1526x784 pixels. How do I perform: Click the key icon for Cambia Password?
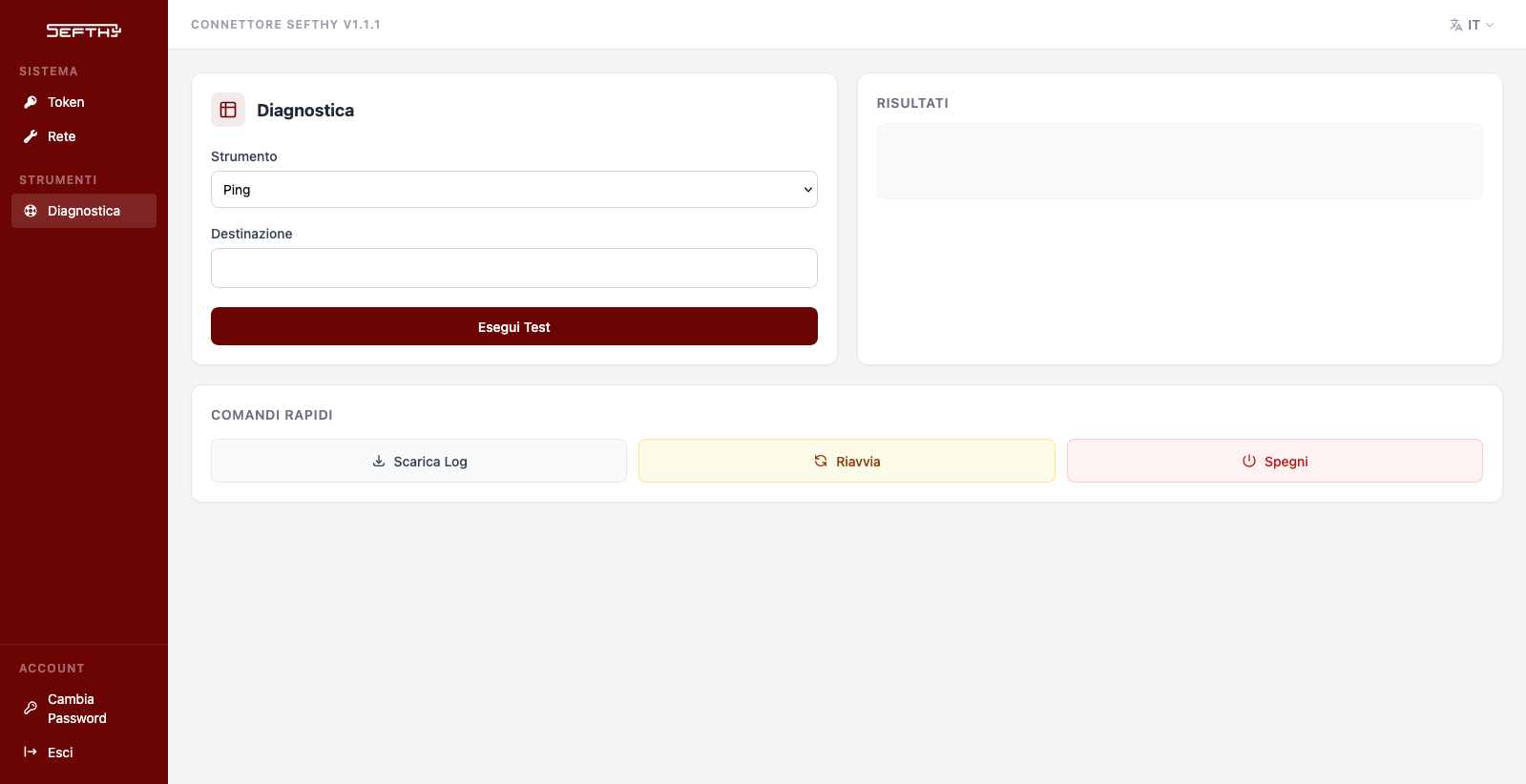pyautogui.click(x=31, y=709)
